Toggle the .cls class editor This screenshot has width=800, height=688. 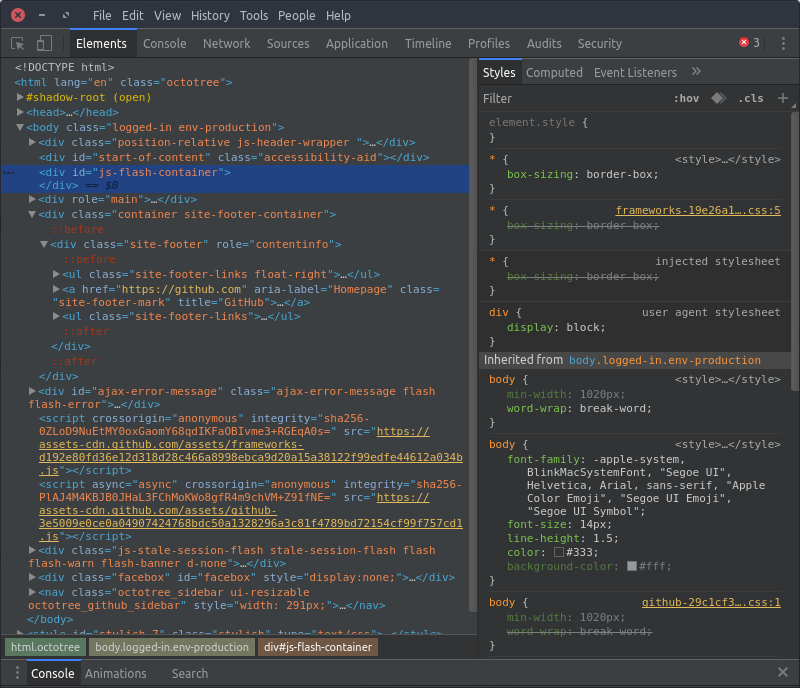pyautogui.click(x=751, y=98)
